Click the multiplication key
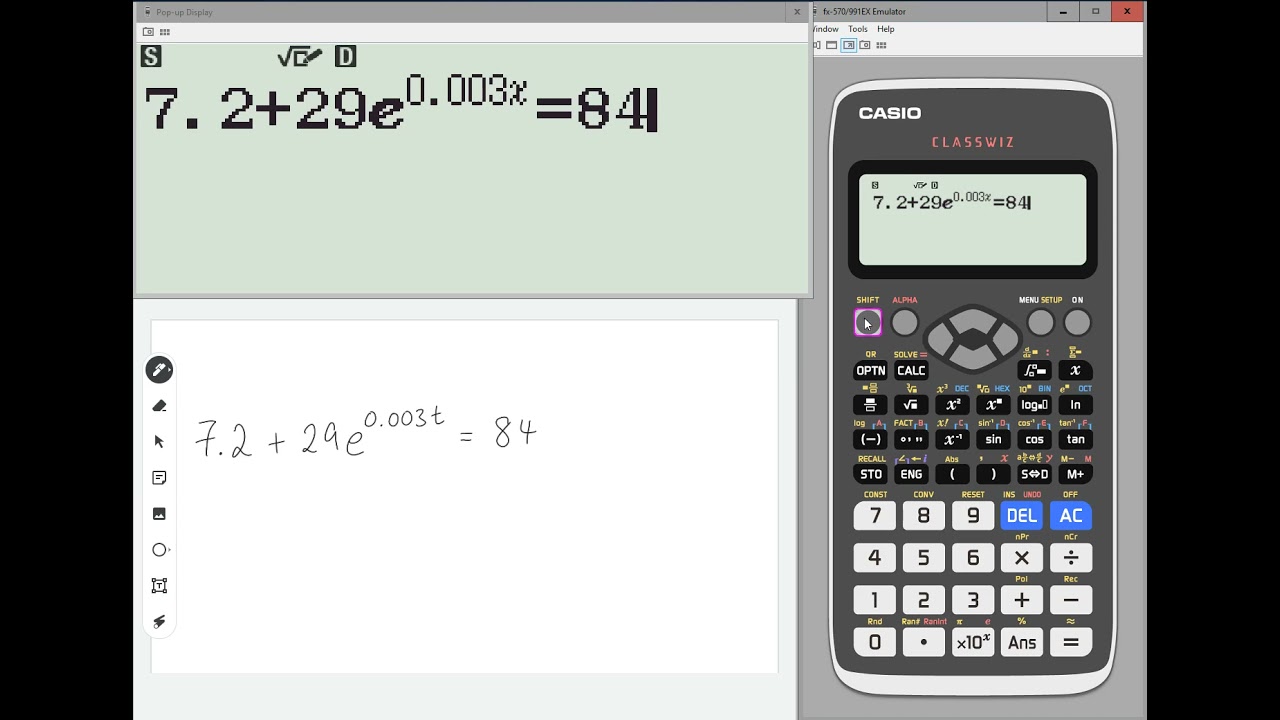The image size is (1280, 720). click(1021, 558)
